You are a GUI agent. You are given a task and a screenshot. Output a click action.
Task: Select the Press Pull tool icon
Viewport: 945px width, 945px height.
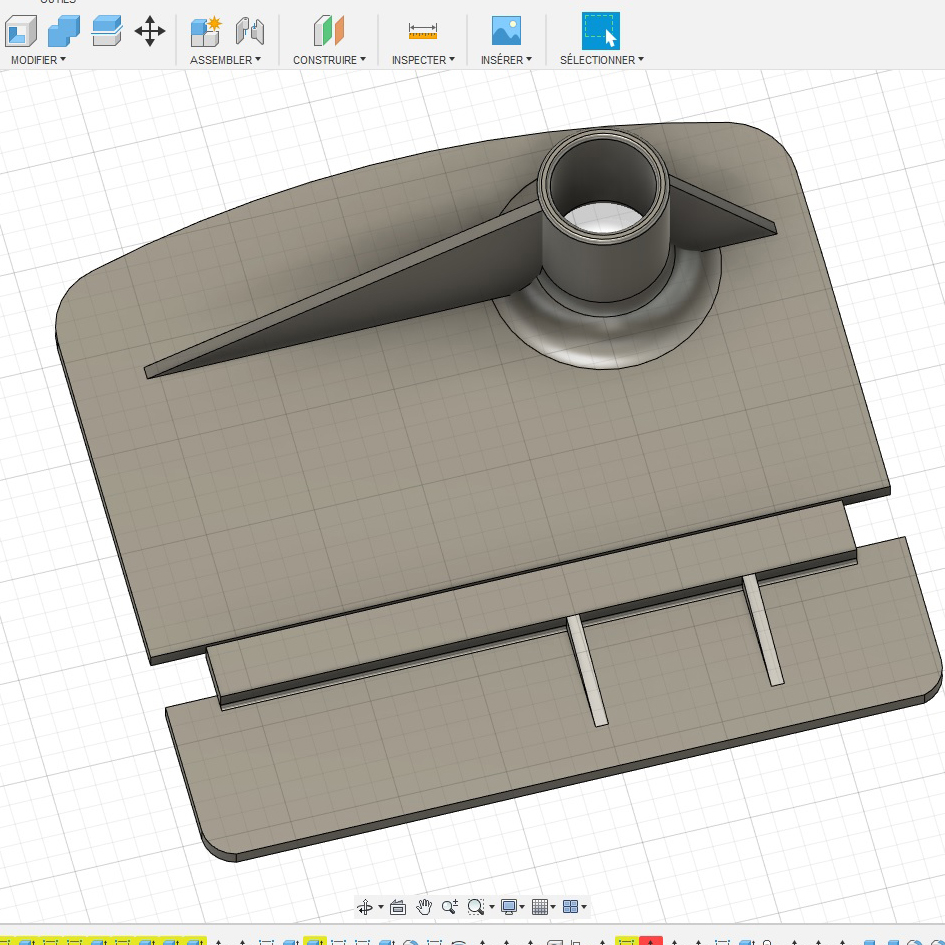point(22,32)
